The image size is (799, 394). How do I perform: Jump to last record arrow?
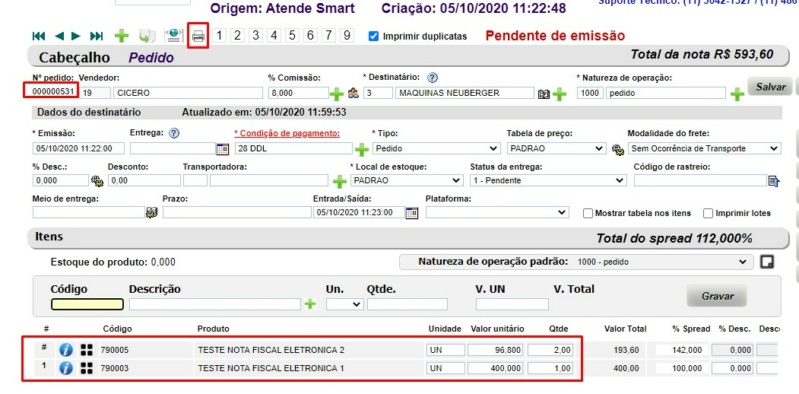[x=96, y=36]
